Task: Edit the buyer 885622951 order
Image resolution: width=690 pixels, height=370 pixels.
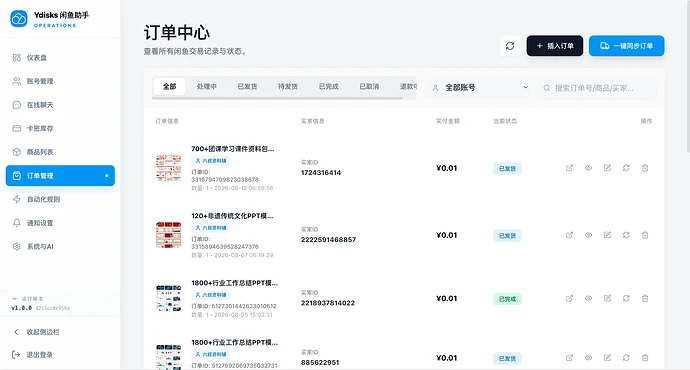Action: click(607, 358)
